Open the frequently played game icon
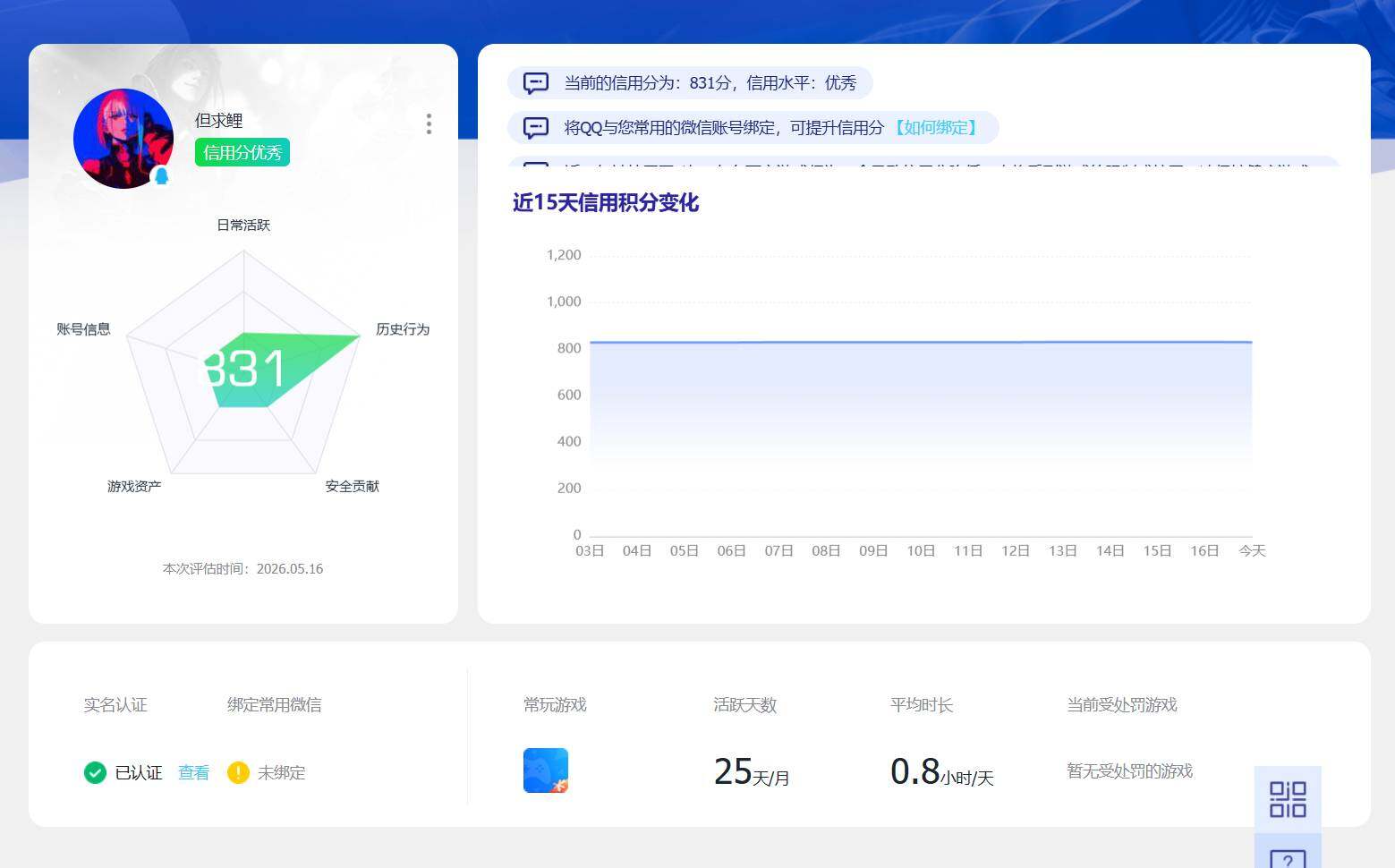Viewport: 1395px width, 868px height. click(546, 770)
